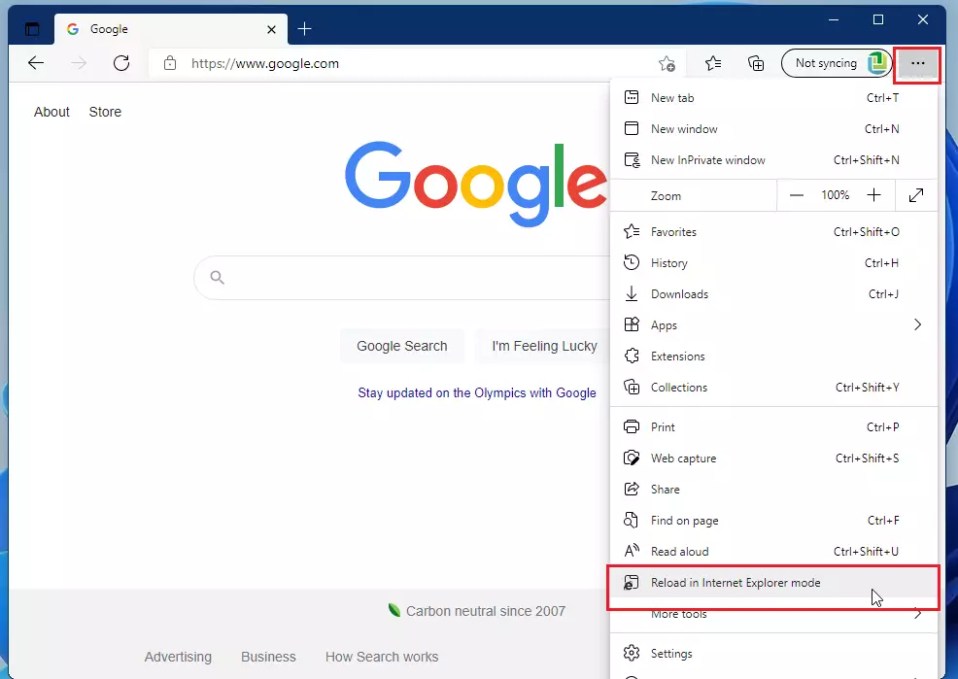The image size is (958, 679).
Task: Open the Olympics updates link
Action: tap(477, 392)
